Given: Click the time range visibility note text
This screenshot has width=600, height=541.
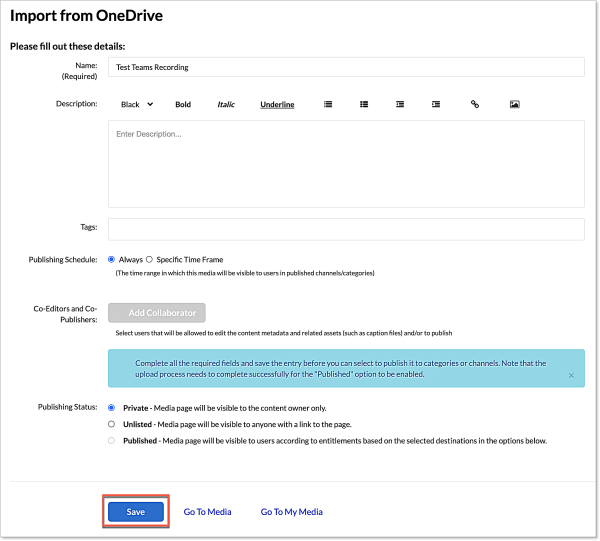Looking at the screenshot, I should 245,273.
